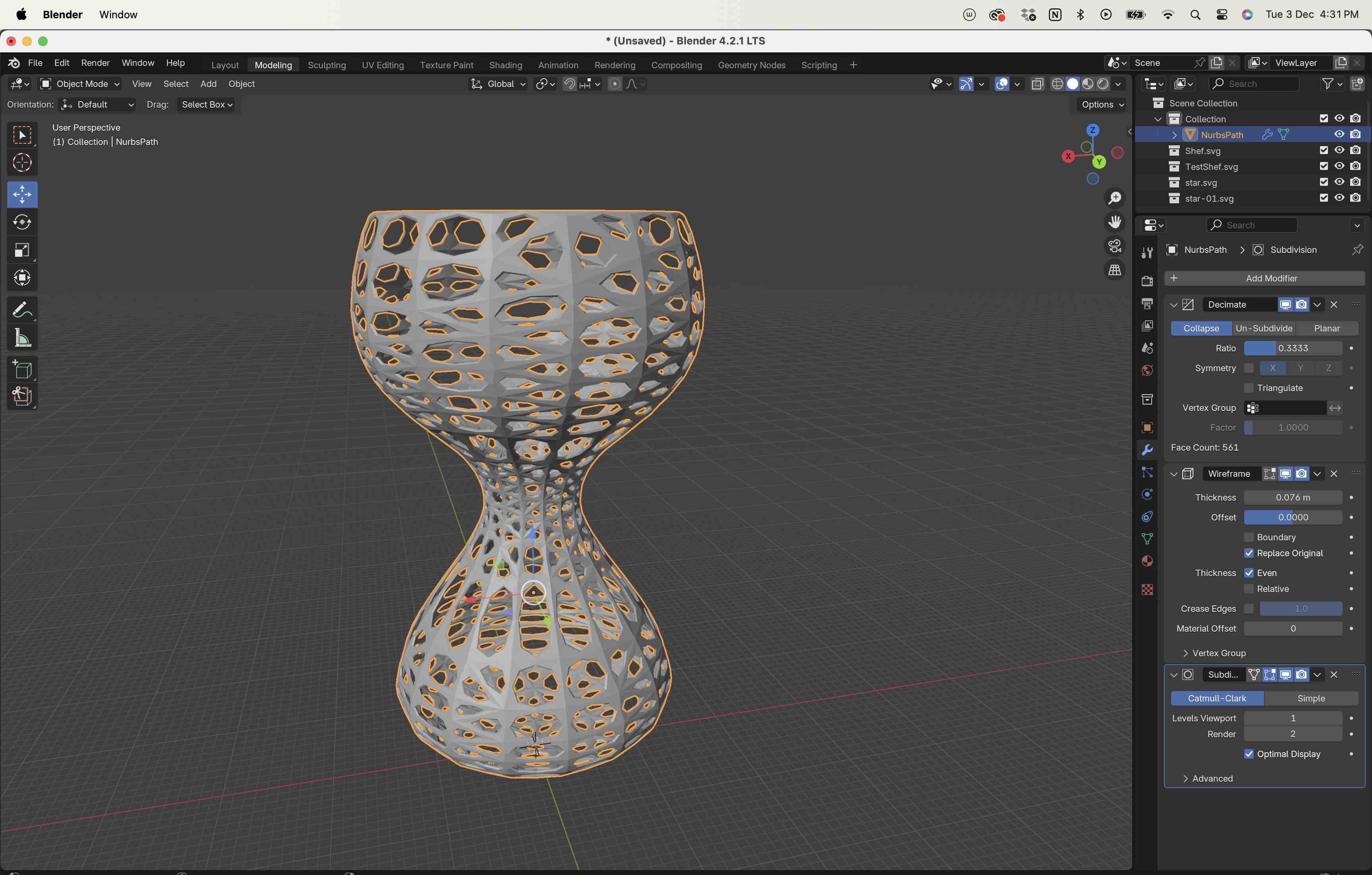Viewport: 1372px width, 875px height.
Task: Select Planar decimate mode
Action: [1327, 329]
